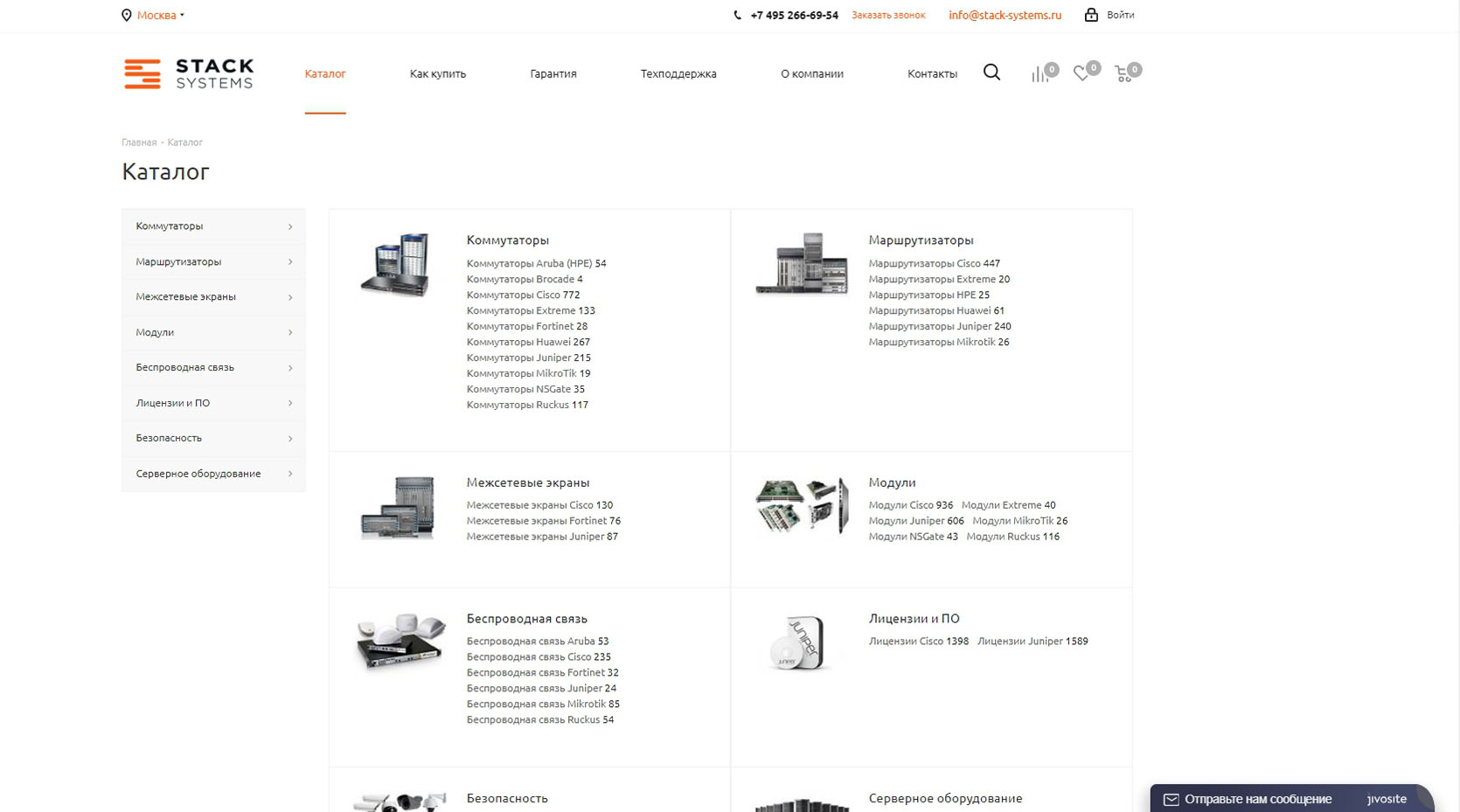1460x812 pixels.
Task: Open the Лицензии и ПО category heading
Action: pos(914,619)
